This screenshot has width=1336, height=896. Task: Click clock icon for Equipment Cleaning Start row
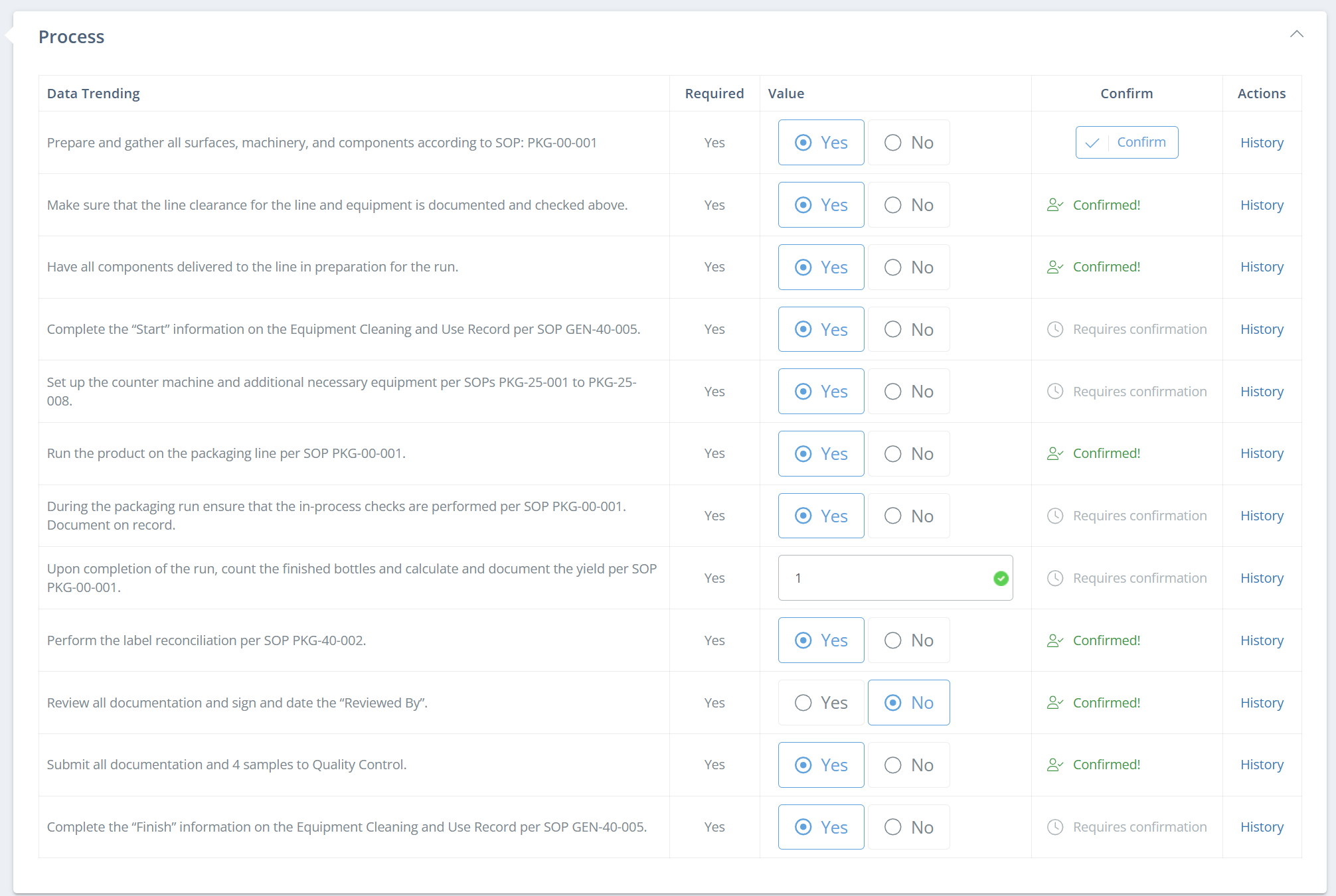coord(1055,329)
